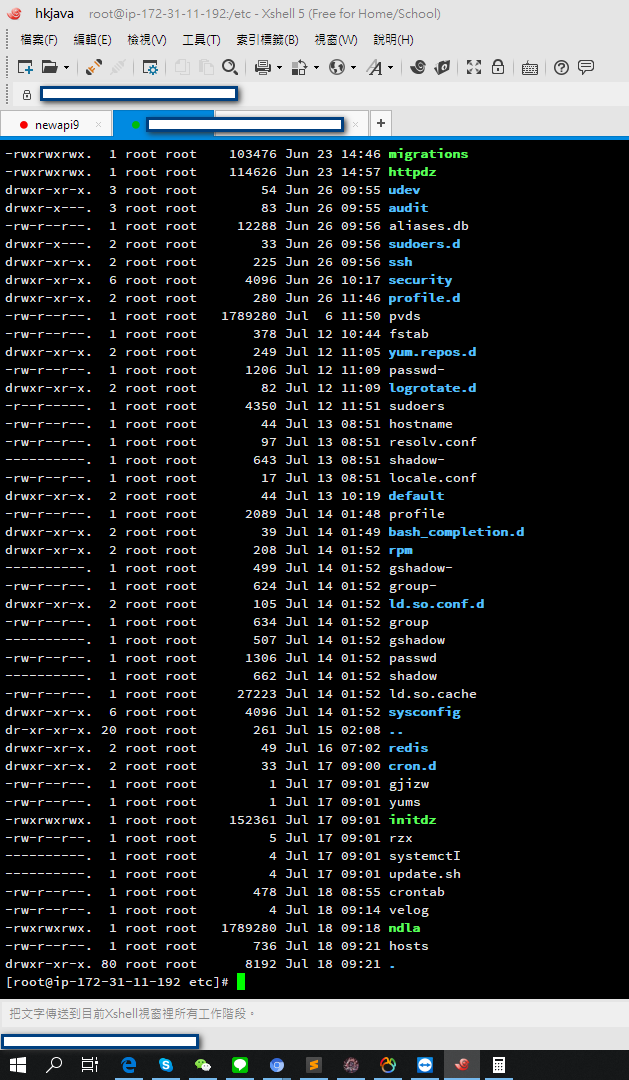
Task: Click the address bar lock icon
Action: (x=27, y=94)
